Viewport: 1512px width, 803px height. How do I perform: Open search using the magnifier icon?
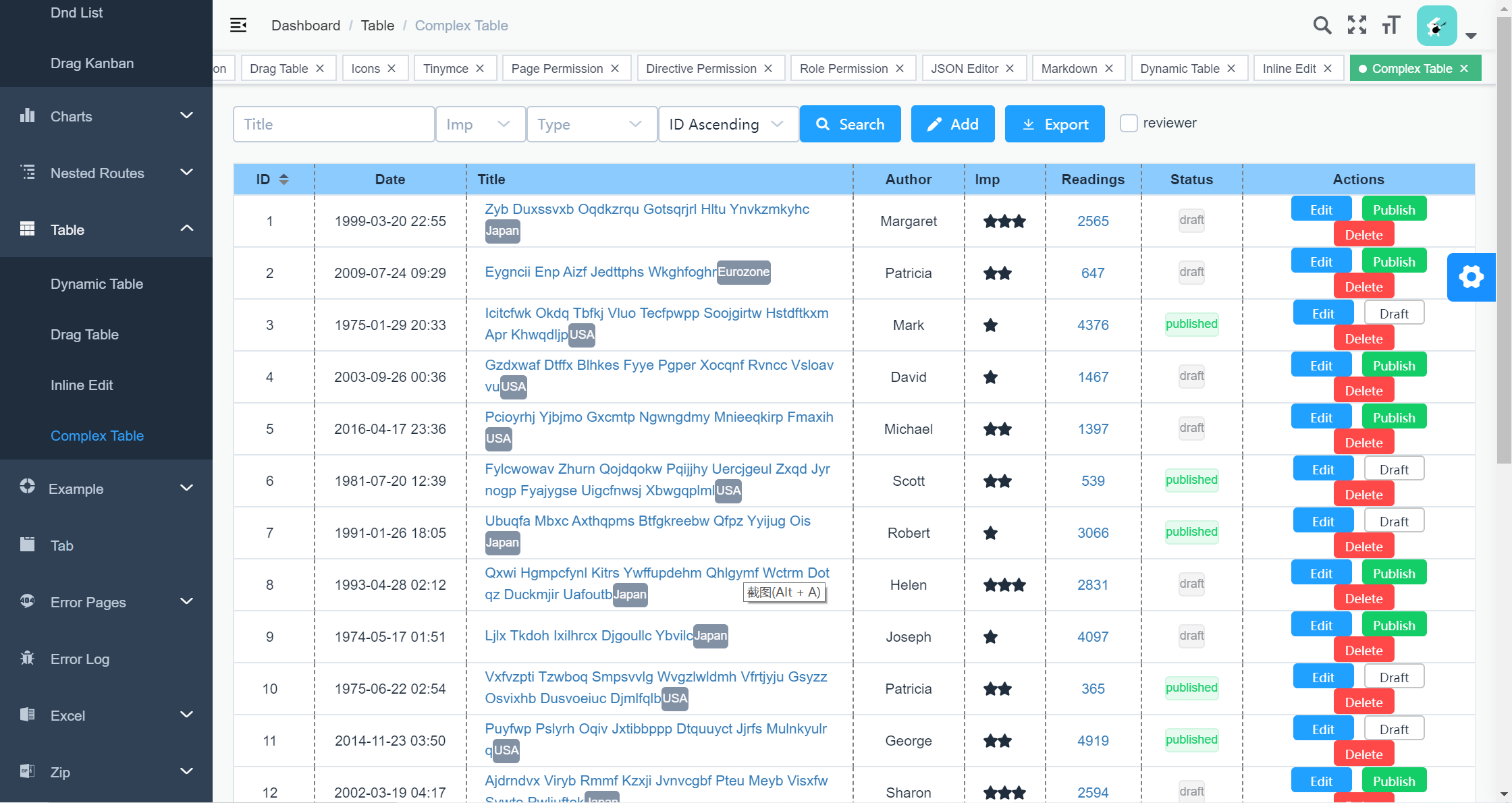point(1322,25)
